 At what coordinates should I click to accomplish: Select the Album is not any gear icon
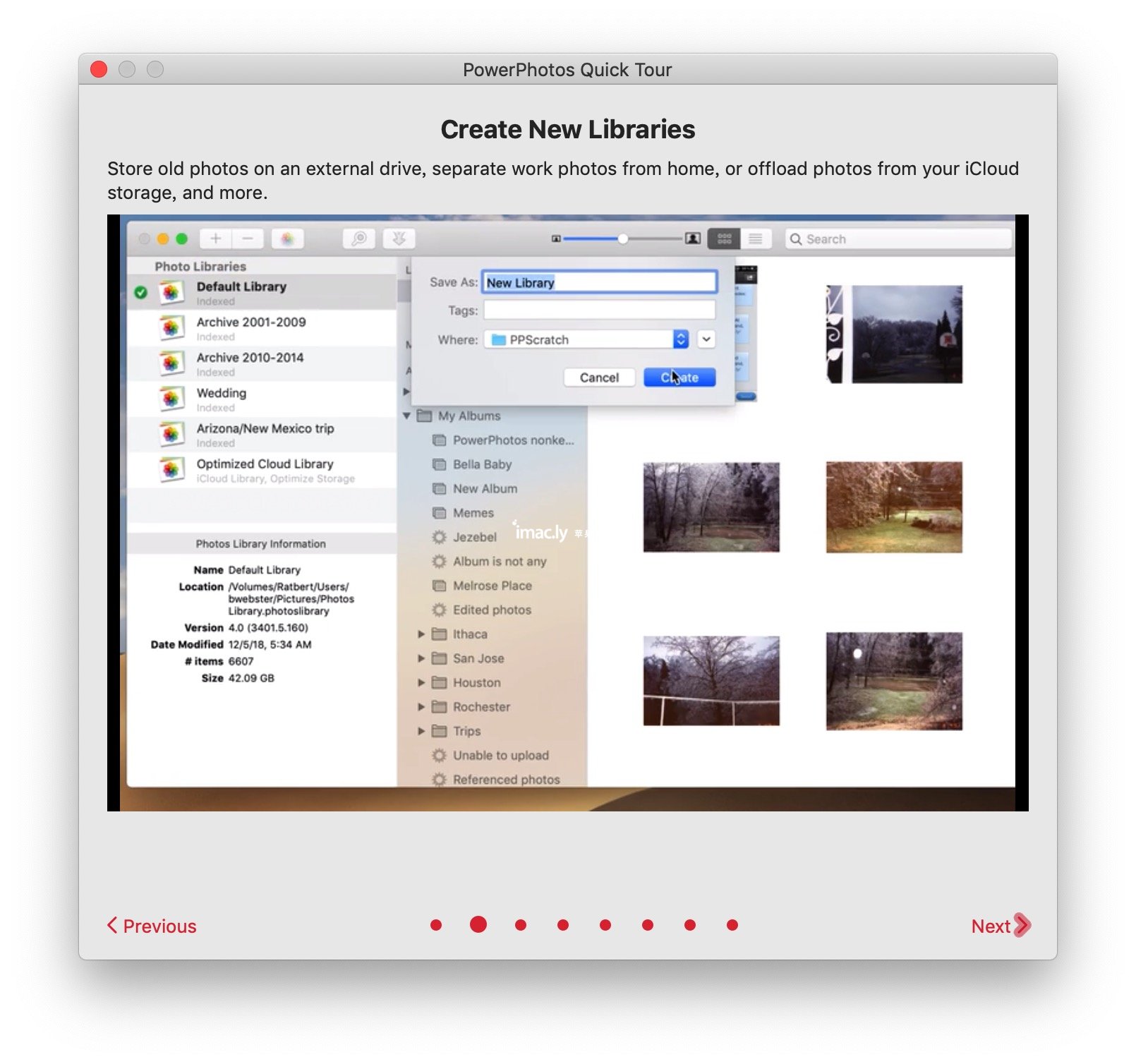(439, 562)
